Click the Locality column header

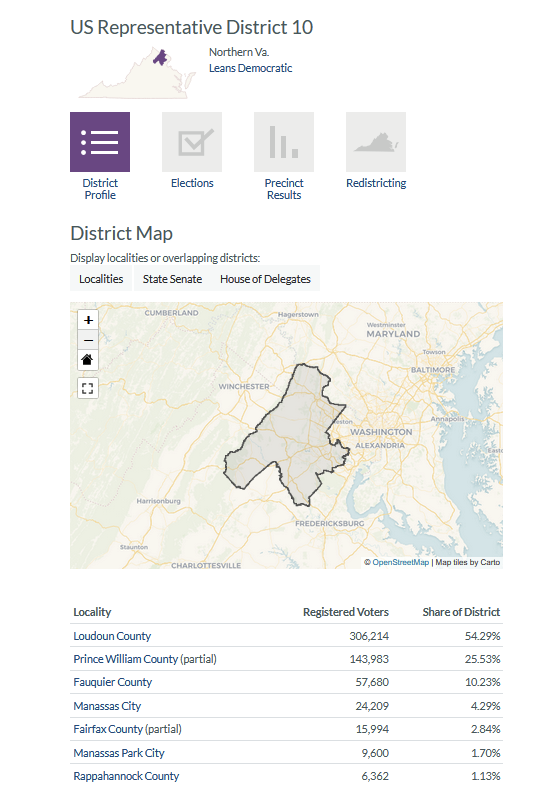(x=92, y=612)
